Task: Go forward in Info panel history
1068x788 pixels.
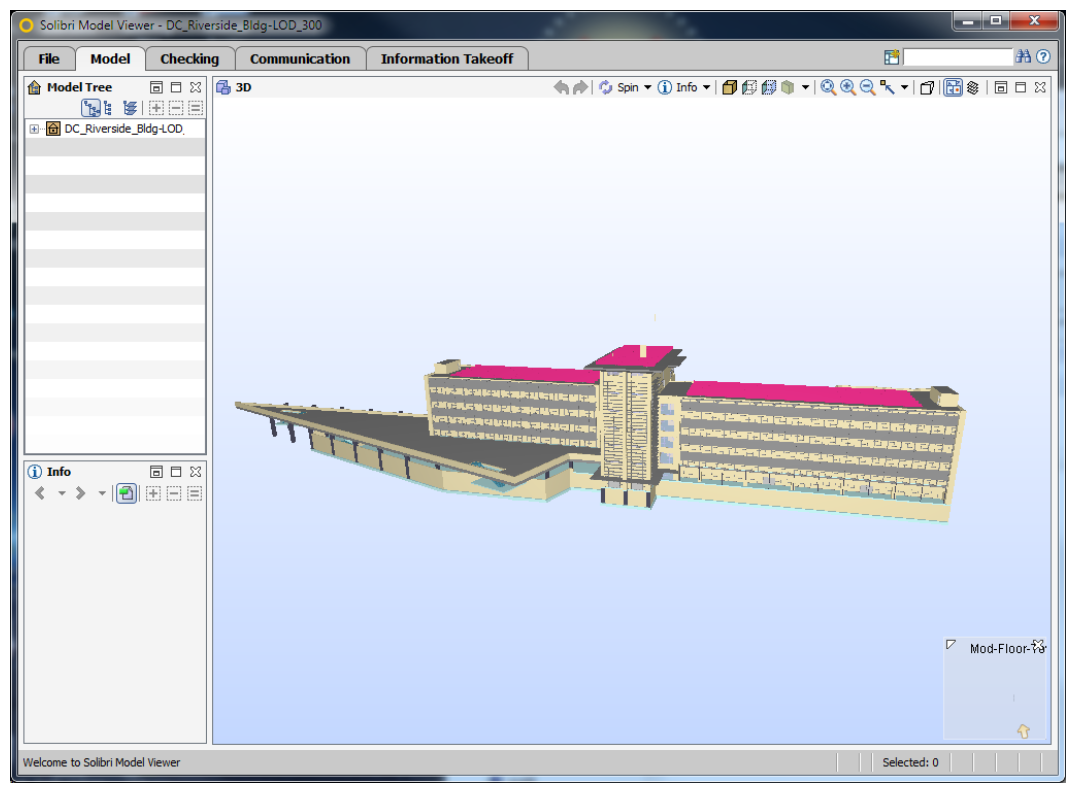Action: tap(80, 493)
